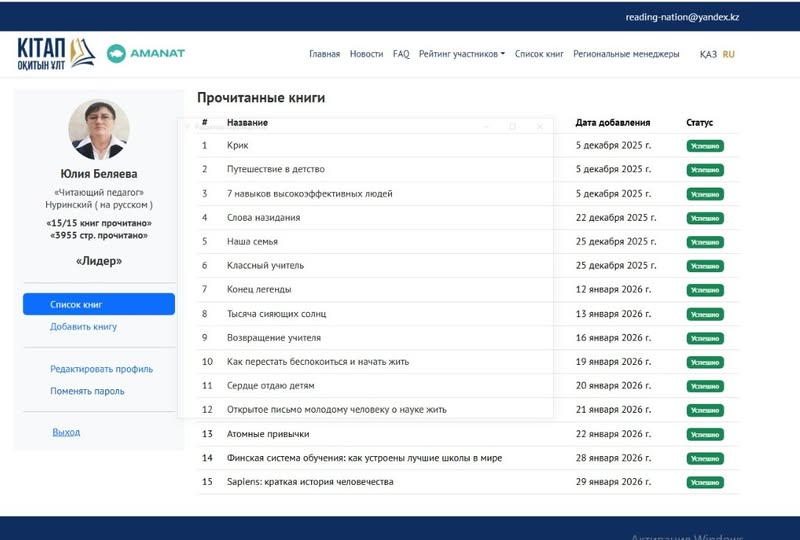The width and height of the screenshot is (800, 540).
Task: Open the FAQ page
Action: pos(401,54)
